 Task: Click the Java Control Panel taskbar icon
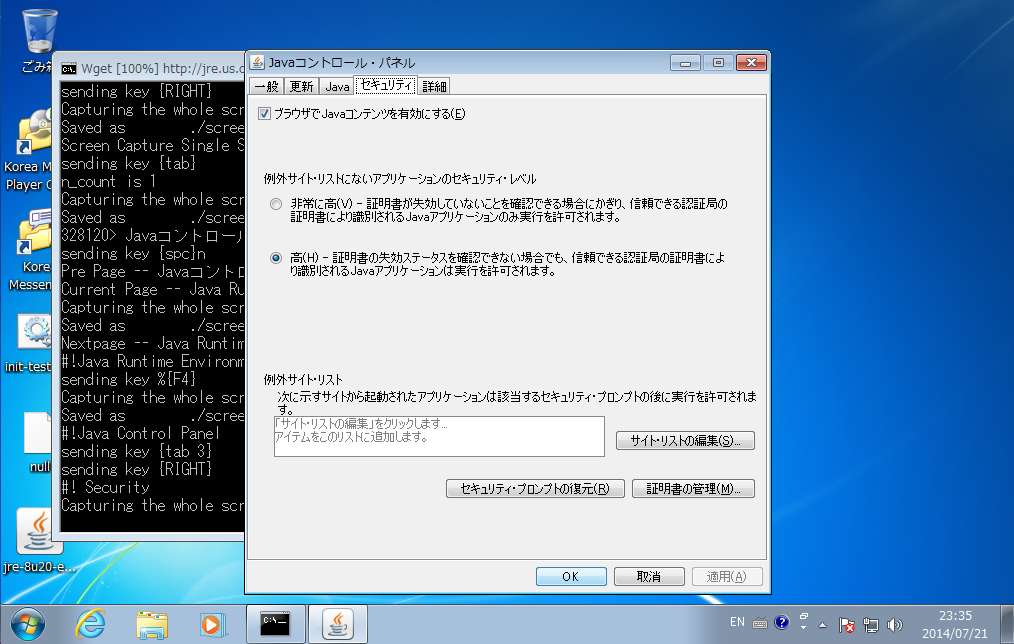[337, 623]
